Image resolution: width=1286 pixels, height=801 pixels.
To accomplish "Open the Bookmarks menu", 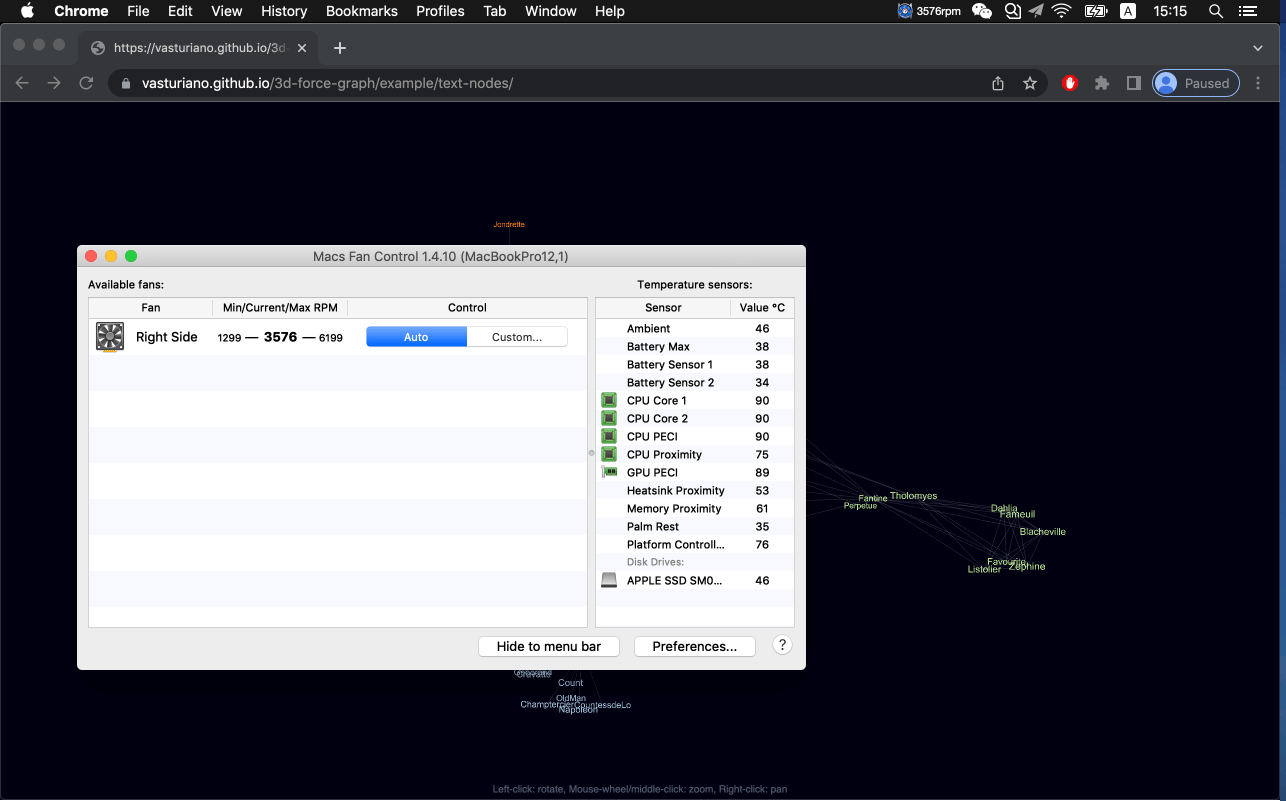I will [362, 11].
